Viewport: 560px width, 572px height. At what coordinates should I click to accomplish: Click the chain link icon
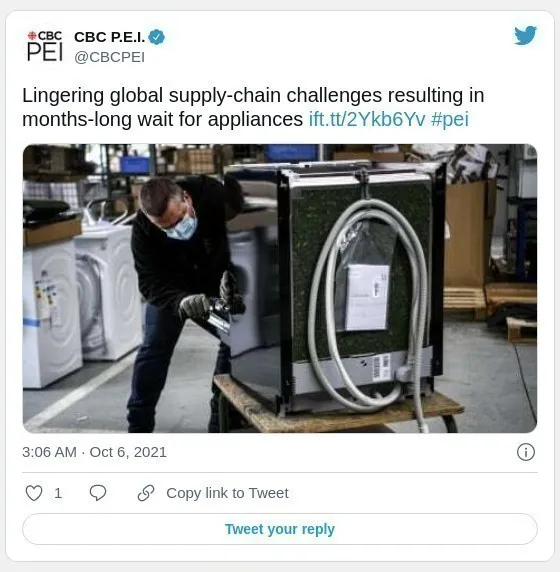tap(146, 493)
